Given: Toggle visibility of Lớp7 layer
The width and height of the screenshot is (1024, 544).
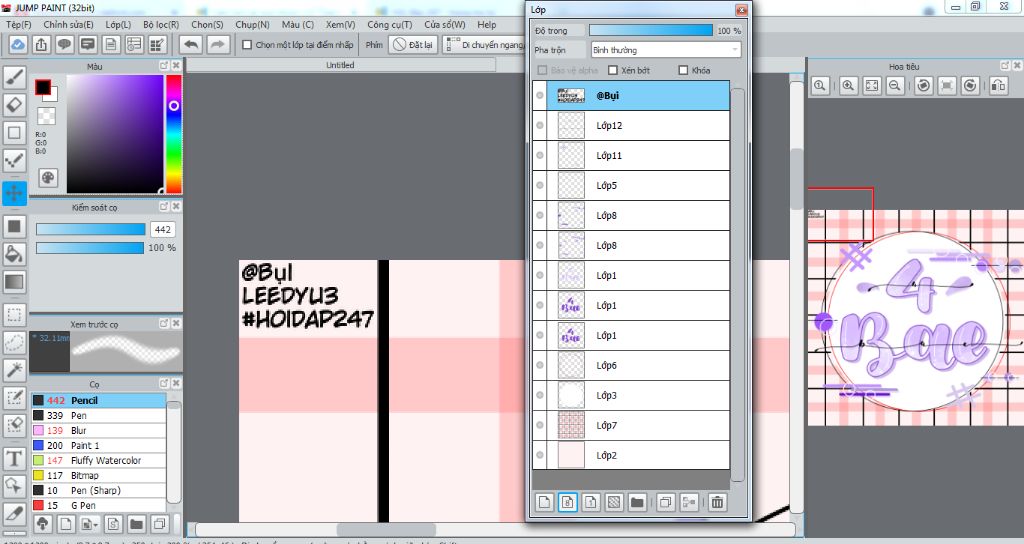Looking at the screenshot, I should (540, 425).
